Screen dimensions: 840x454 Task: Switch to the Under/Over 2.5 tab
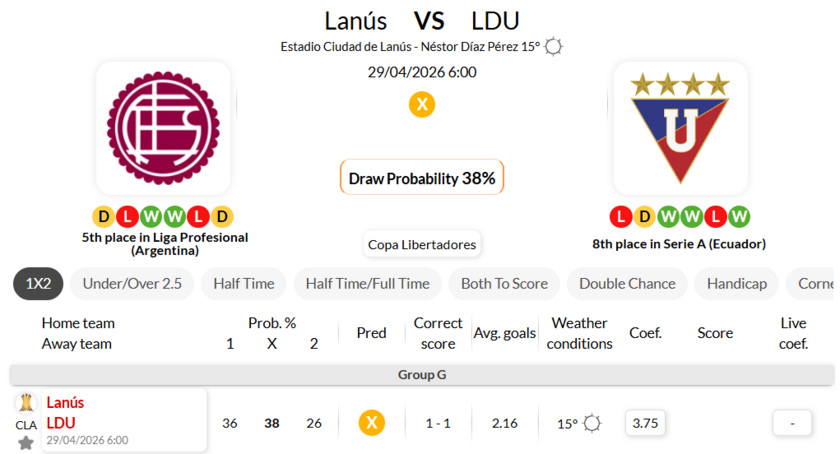tap(132, 283)
